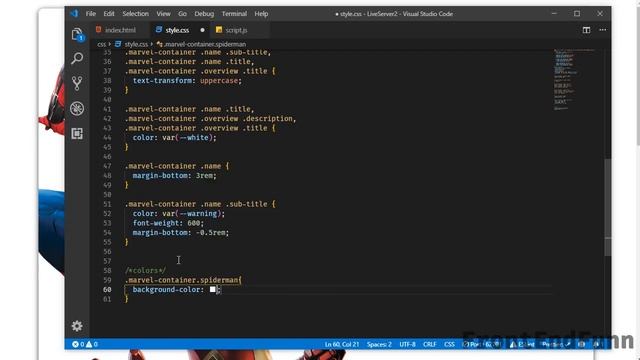Change the CSS language mode
The height and width of the screenshot is (360, 640).
coord(449,344)
